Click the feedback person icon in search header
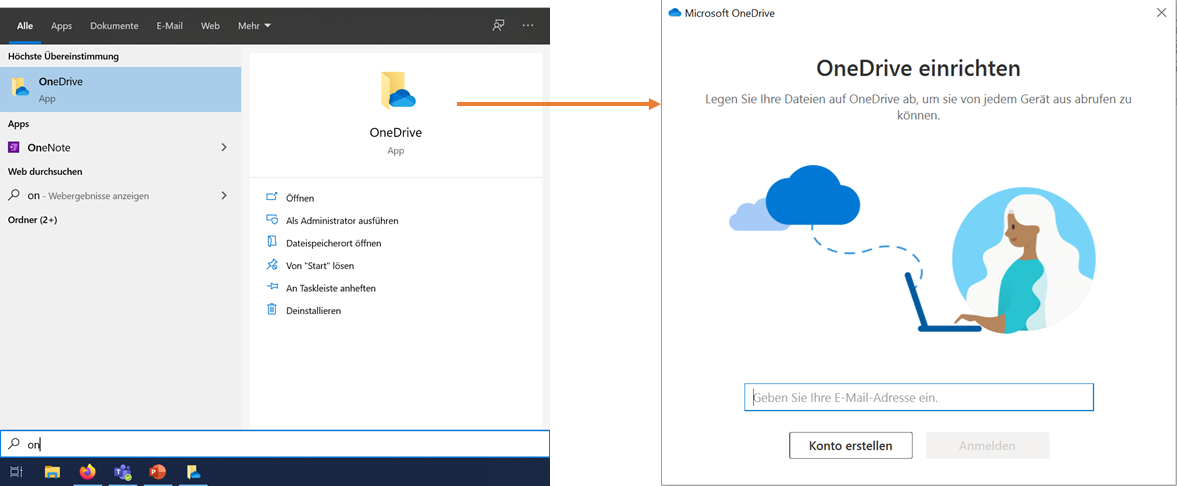The height and width of the screenshot is (486, 1177). point(498,26)
